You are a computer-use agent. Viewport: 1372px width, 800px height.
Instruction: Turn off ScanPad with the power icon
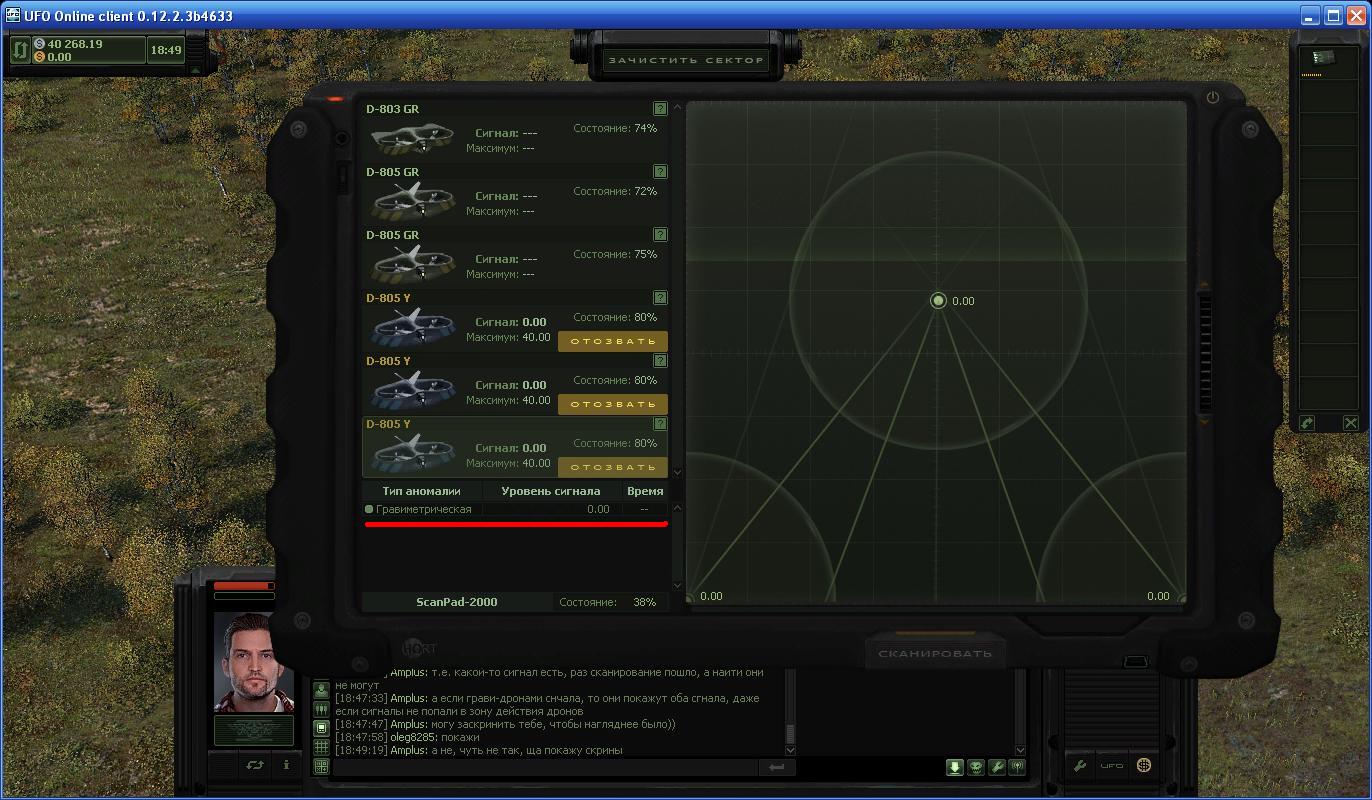(x=1213, y=98)
